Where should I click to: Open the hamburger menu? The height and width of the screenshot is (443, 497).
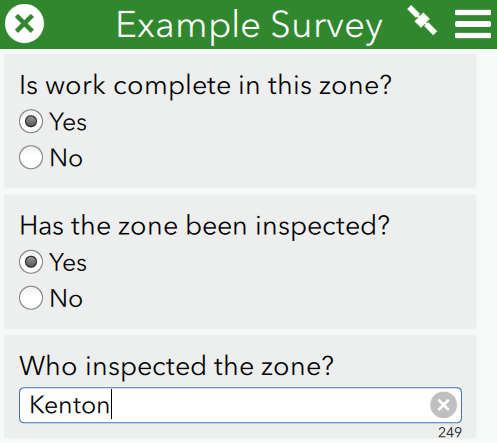click(x=473, y=24)
